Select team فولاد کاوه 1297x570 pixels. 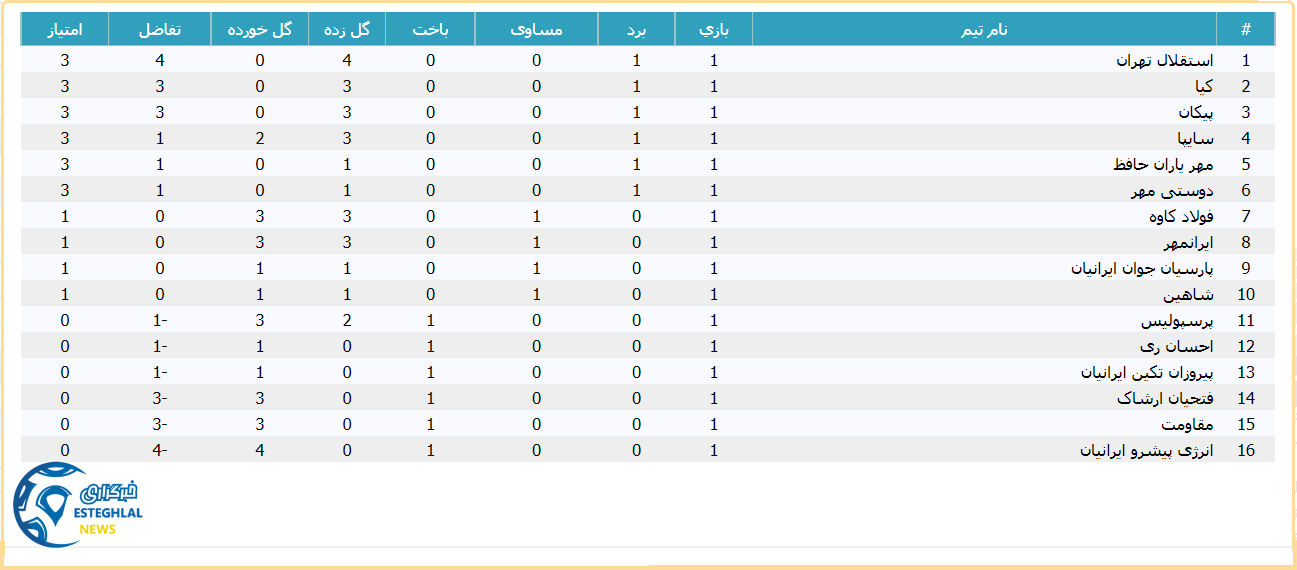[x=1180, y=217]
